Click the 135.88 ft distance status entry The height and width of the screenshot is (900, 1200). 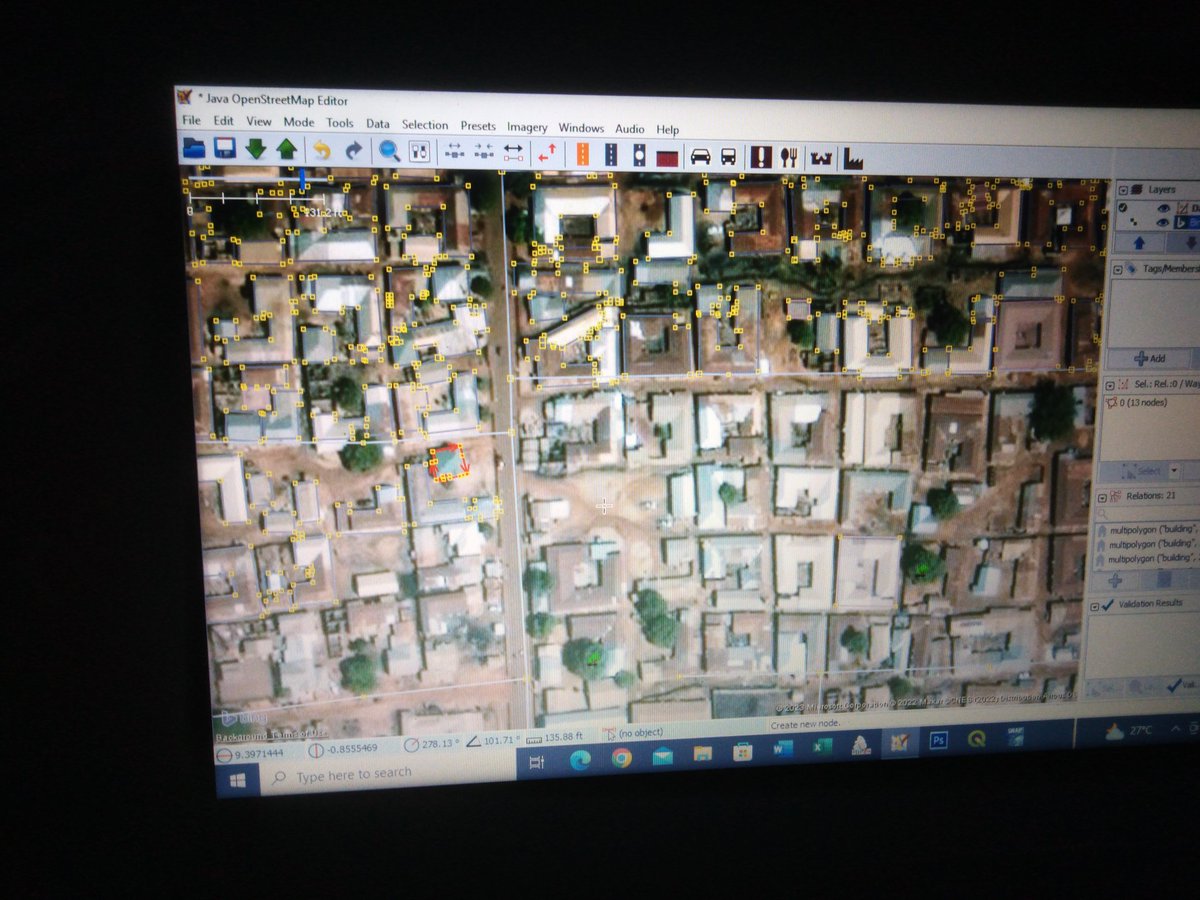566,738
